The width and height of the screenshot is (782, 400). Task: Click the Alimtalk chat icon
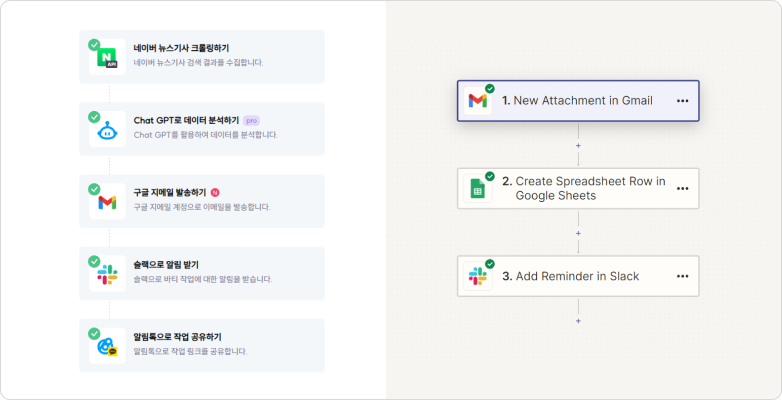(x=107, y=346)
